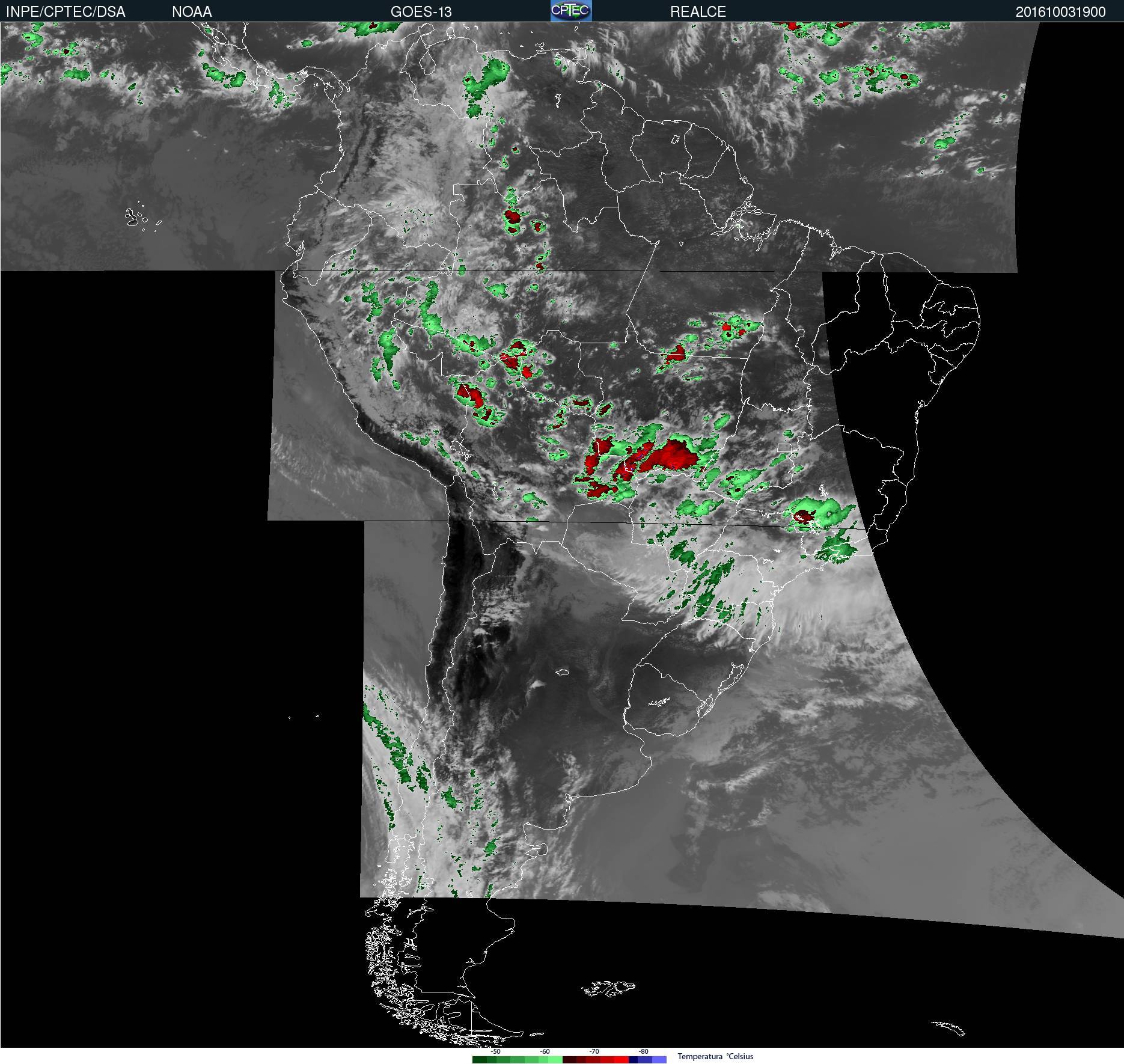The width and height of the screenshot is (1124, 1064).
Task: Select the INPE/CPTEC/DSA header text
Action: point(66,11)
